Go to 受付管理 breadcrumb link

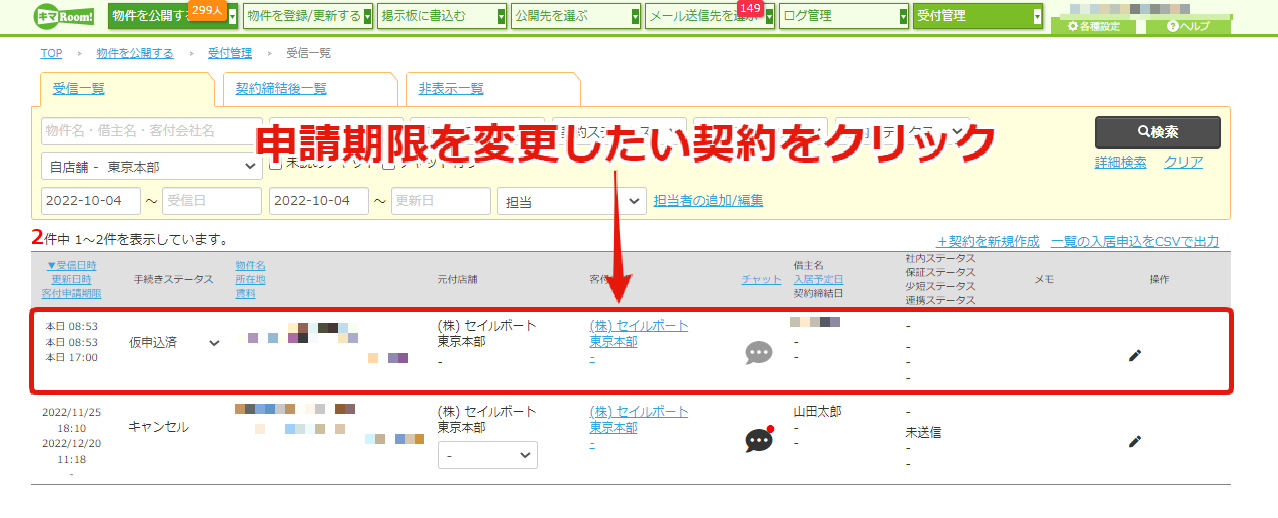click(x=229, y=53)
